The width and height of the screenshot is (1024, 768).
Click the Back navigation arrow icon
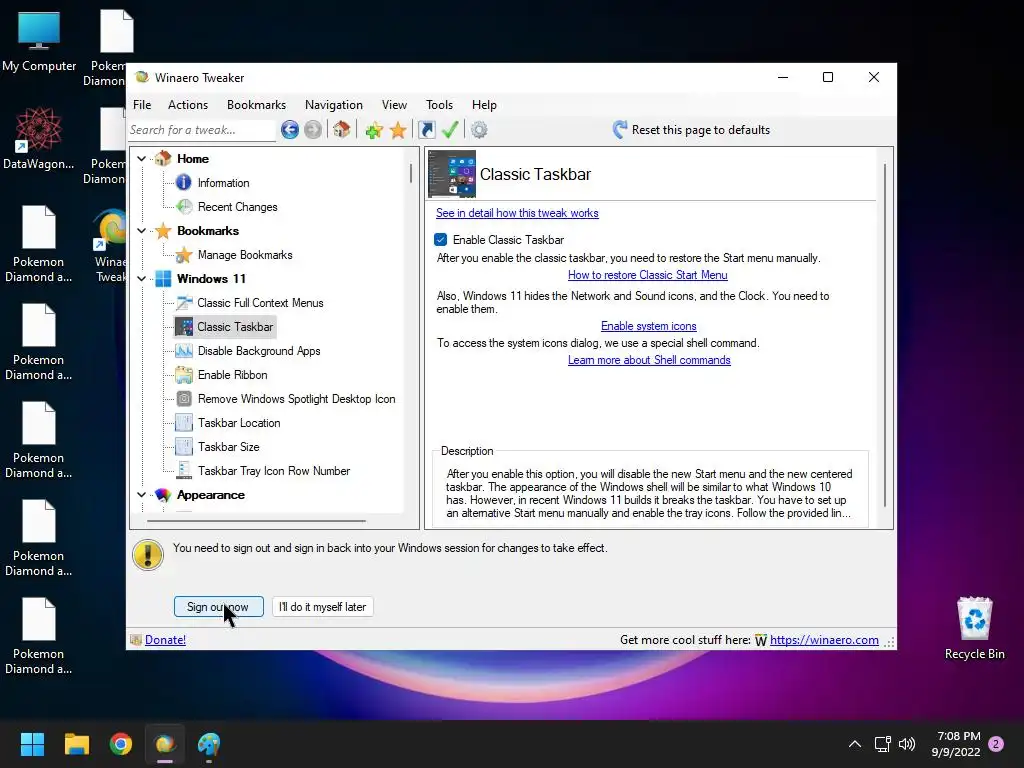290,130
